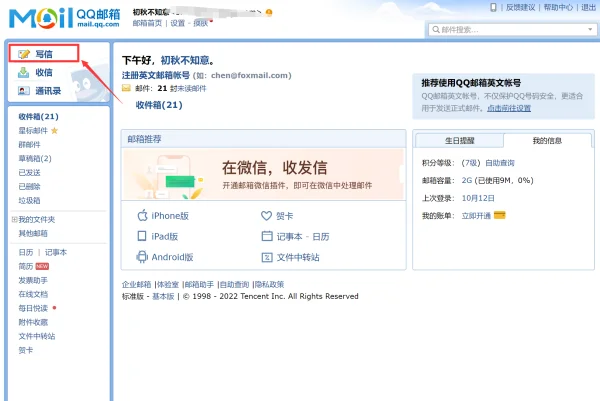This screenshot has width=600, height=401.
Task: Click the search magnifier icon
Action: [436, 29]
